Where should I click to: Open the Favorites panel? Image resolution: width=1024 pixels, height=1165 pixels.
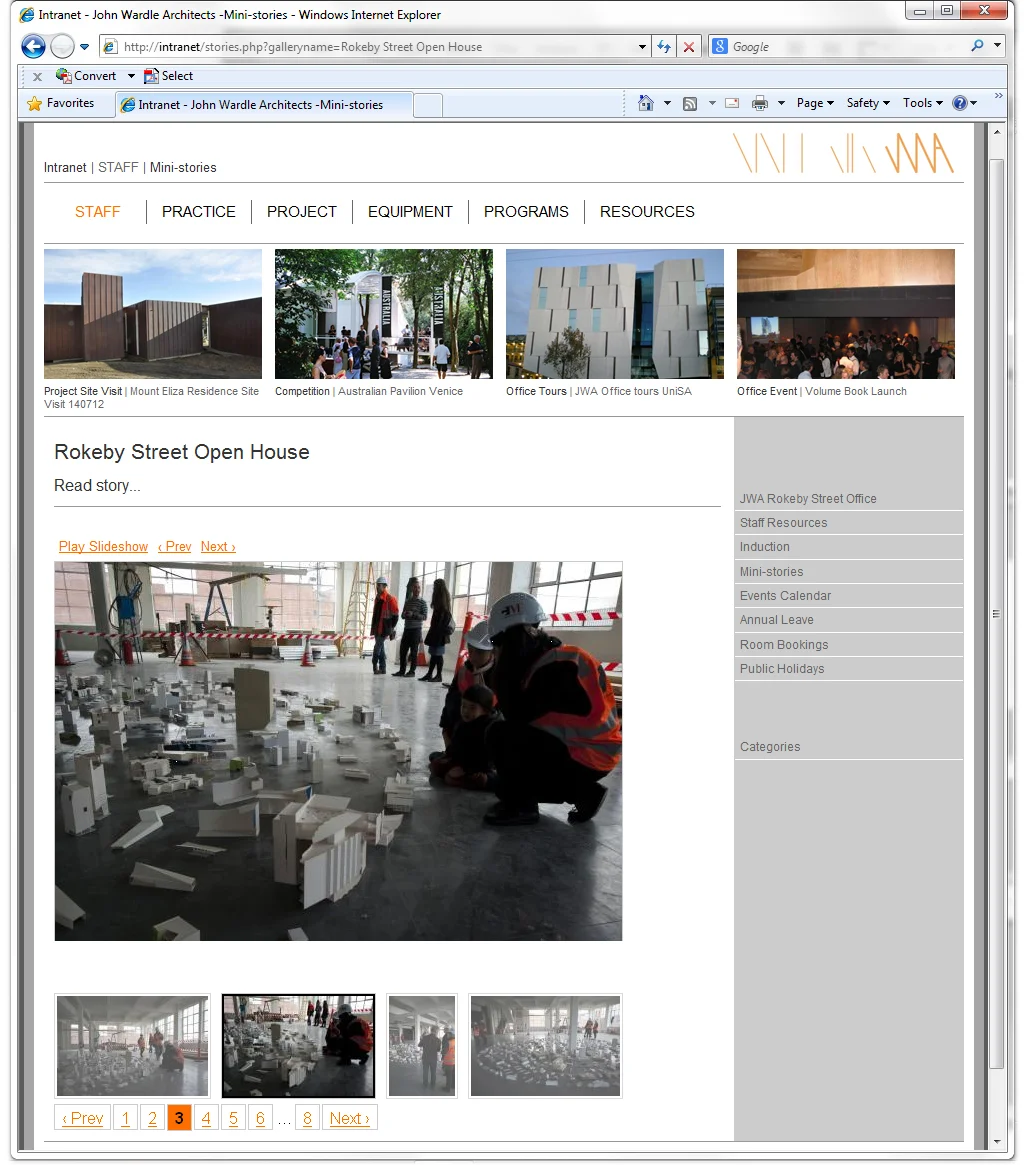66,102
